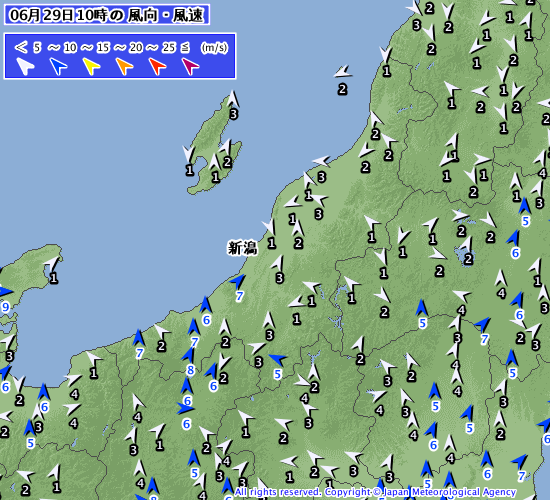Click the yellow 10–15 m/s legend arrow
550x500 pixels.
click(91, 66)
